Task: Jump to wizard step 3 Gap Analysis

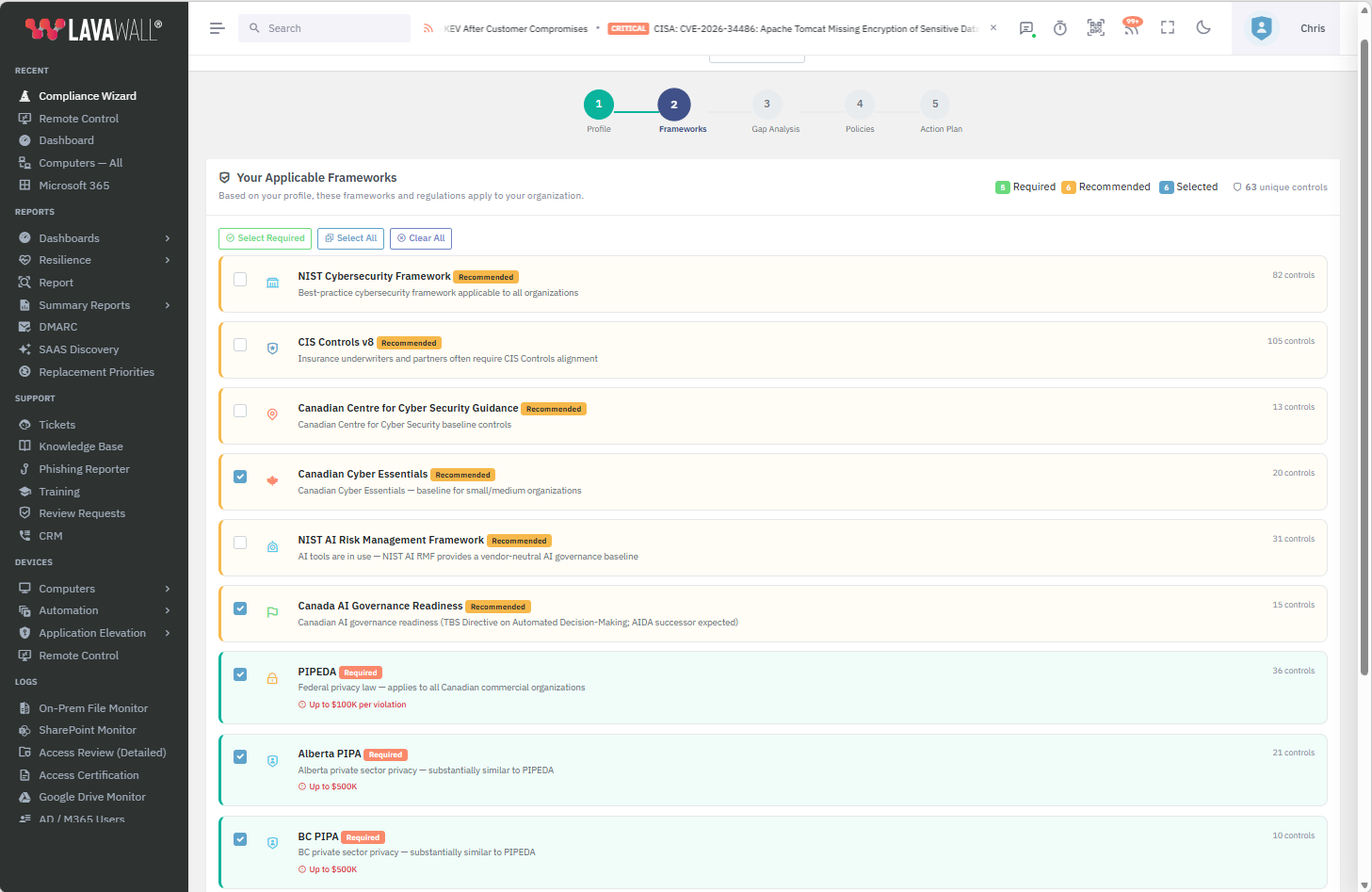Action: click(767, 104)
